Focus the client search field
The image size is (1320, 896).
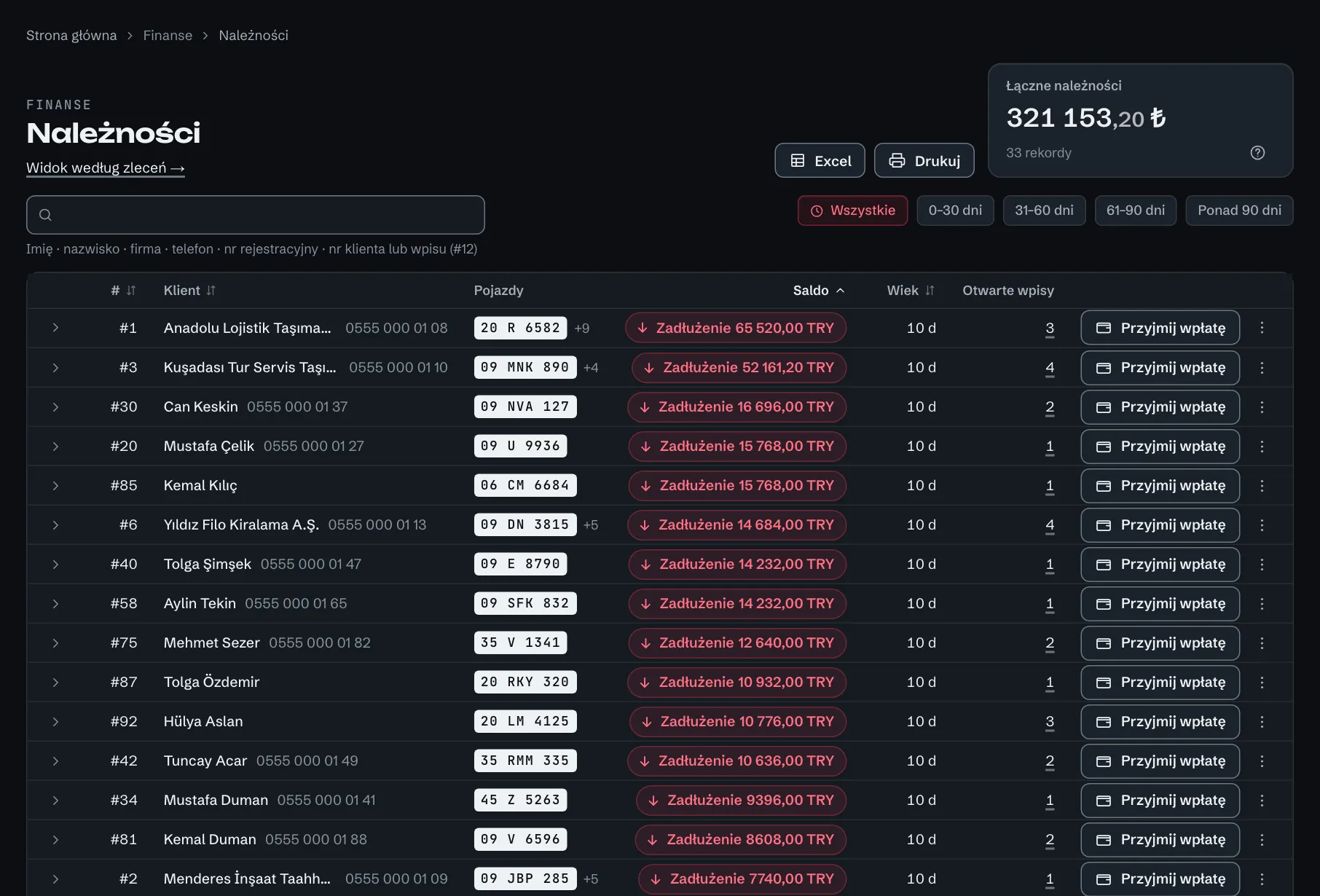coord(256,215)
